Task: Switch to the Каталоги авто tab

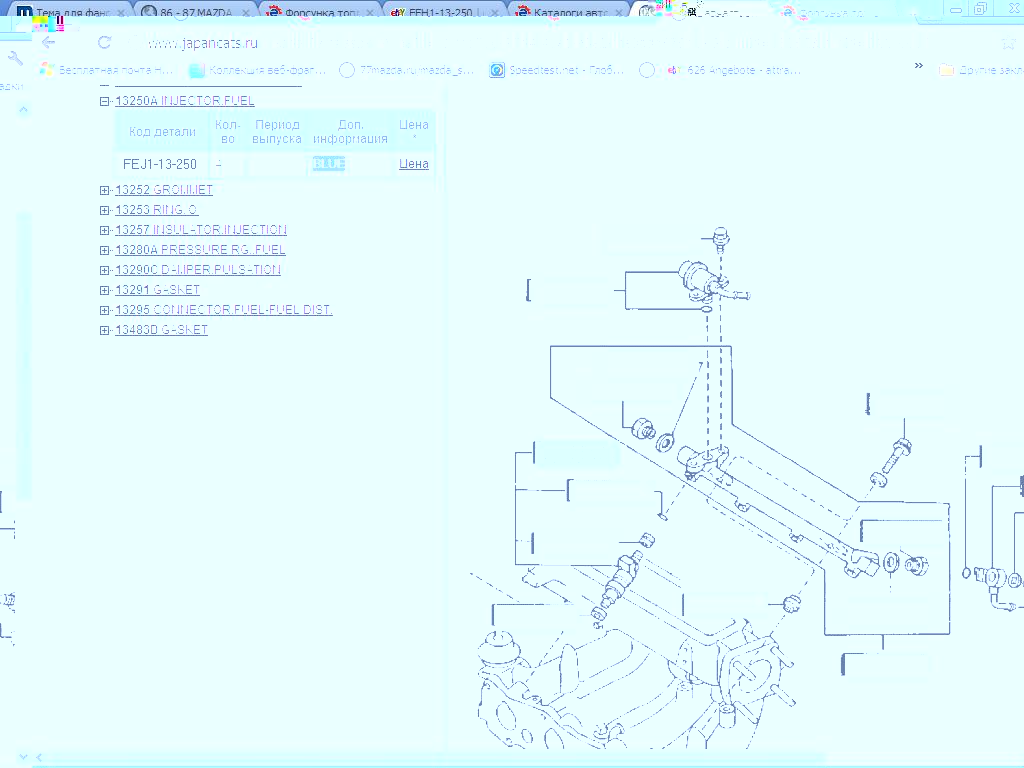Action: pos(568,13)
